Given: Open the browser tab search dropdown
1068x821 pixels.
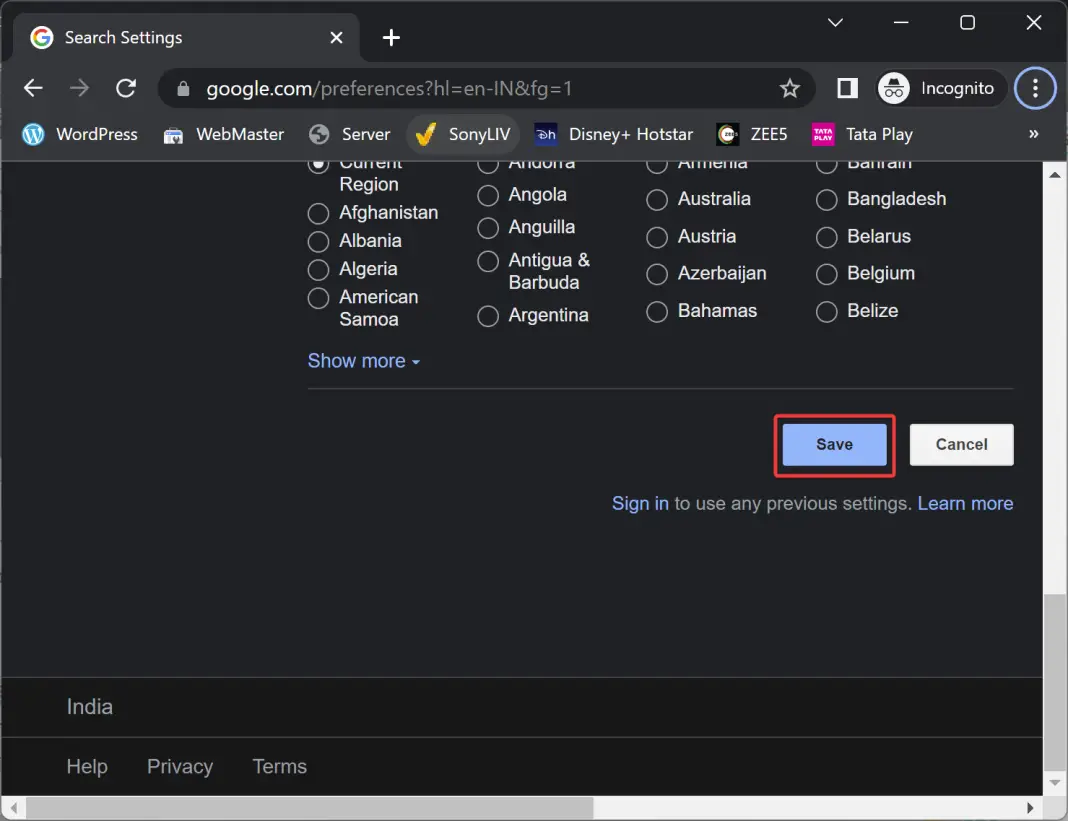Looking at the screenshot, I should click(835, 22).
